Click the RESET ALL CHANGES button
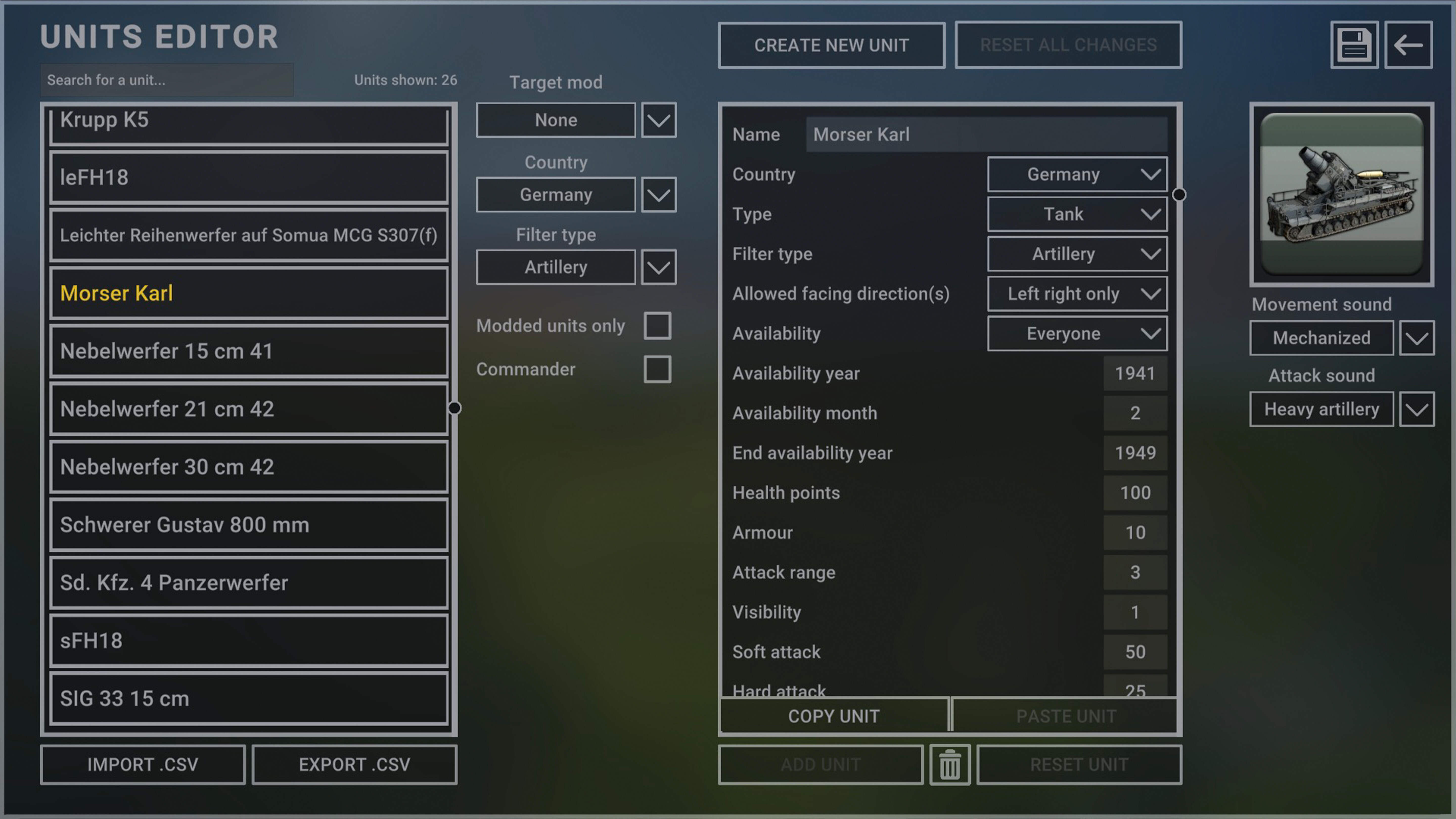 [x=1068, y=45]
